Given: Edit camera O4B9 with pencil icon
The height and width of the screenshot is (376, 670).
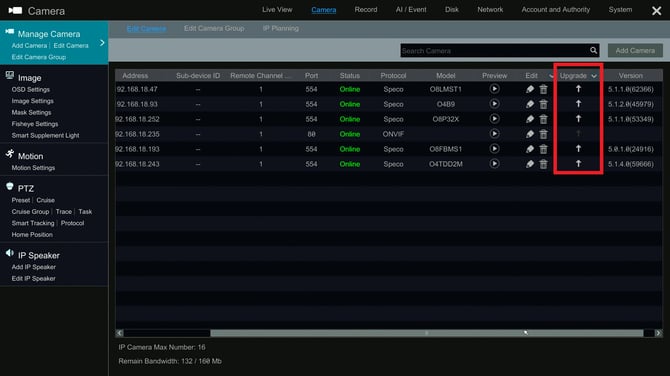Looking at the screenshot, I should [x=530, y=104].
